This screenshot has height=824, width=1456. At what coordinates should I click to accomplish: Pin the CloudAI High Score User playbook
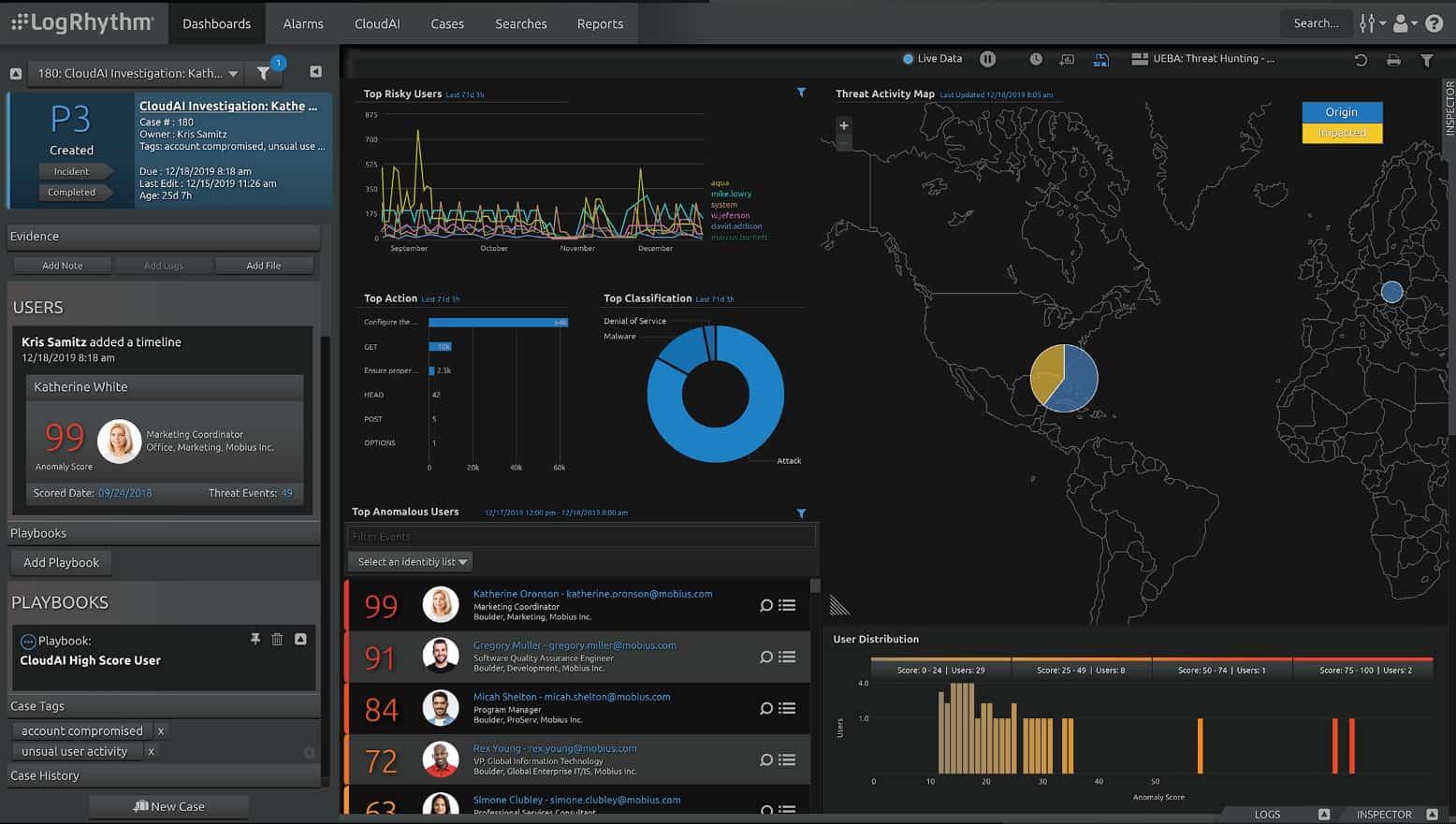255,639
